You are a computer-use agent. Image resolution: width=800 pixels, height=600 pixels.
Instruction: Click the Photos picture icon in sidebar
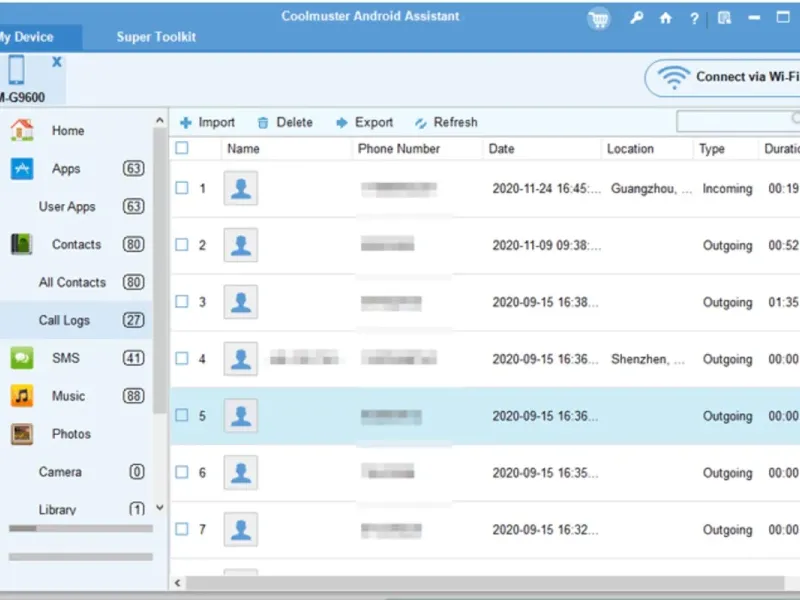tap(22, 434)
